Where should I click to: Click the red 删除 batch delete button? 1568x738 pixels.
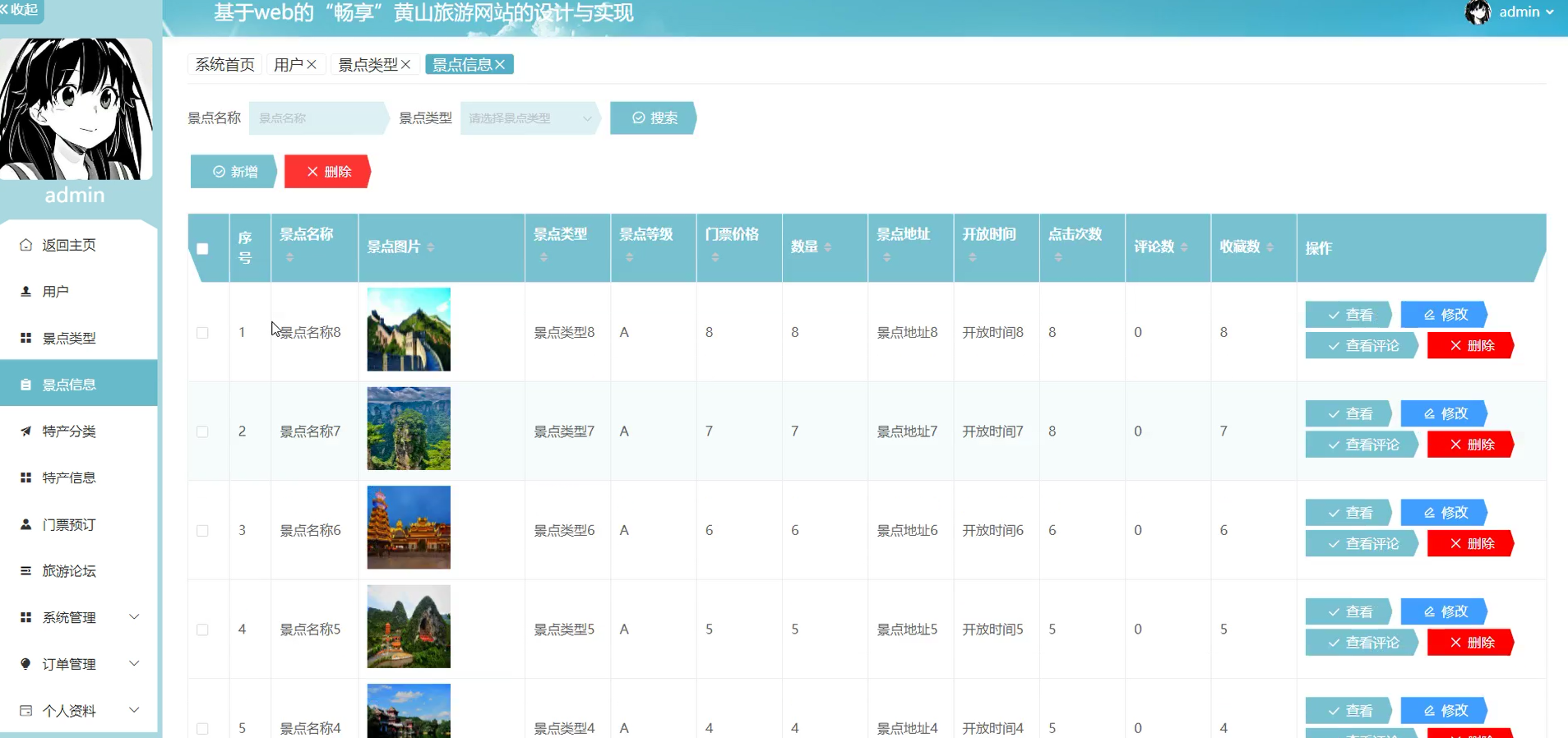(x=328, y=172)
